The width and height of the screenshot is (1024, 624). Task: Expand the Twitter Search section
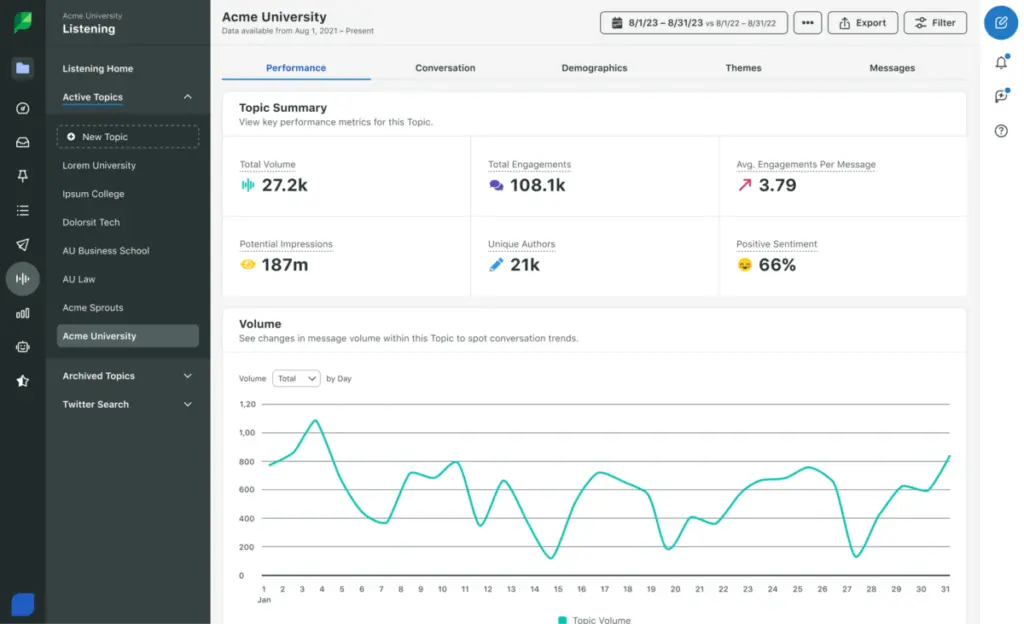pyautogui.click(x=186, y=404)
